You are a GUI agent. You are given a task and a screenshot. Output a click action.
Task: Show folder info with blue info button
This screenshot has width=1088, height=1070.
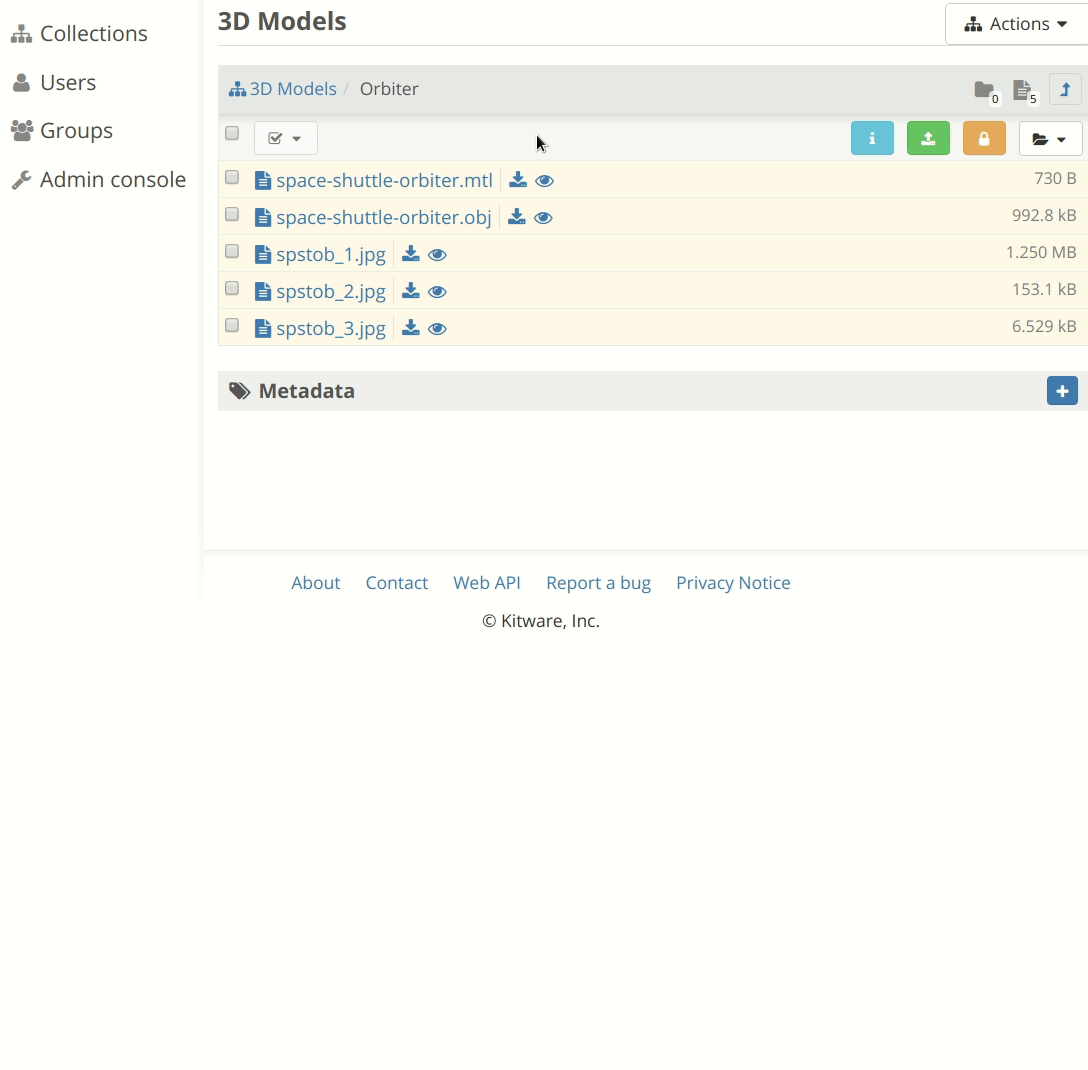(872, 138)
